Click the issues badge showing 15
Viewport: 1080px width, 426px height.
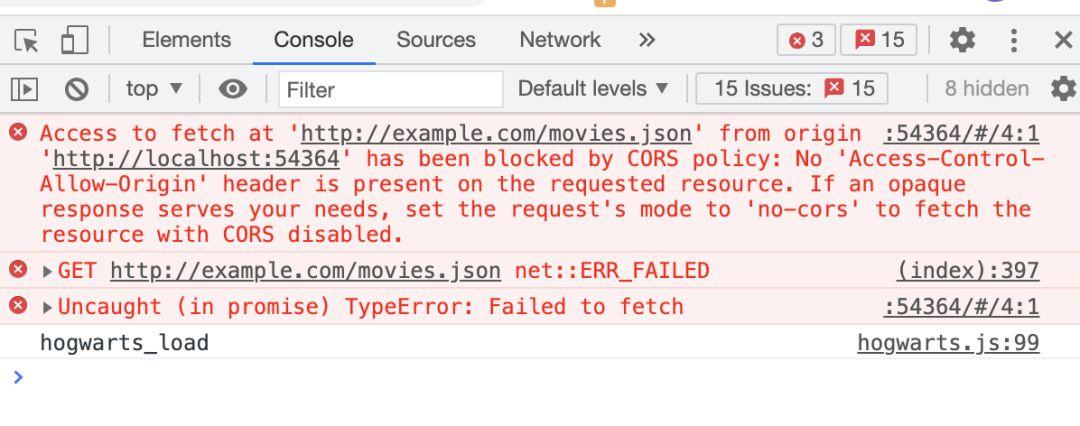click(880, 40)
